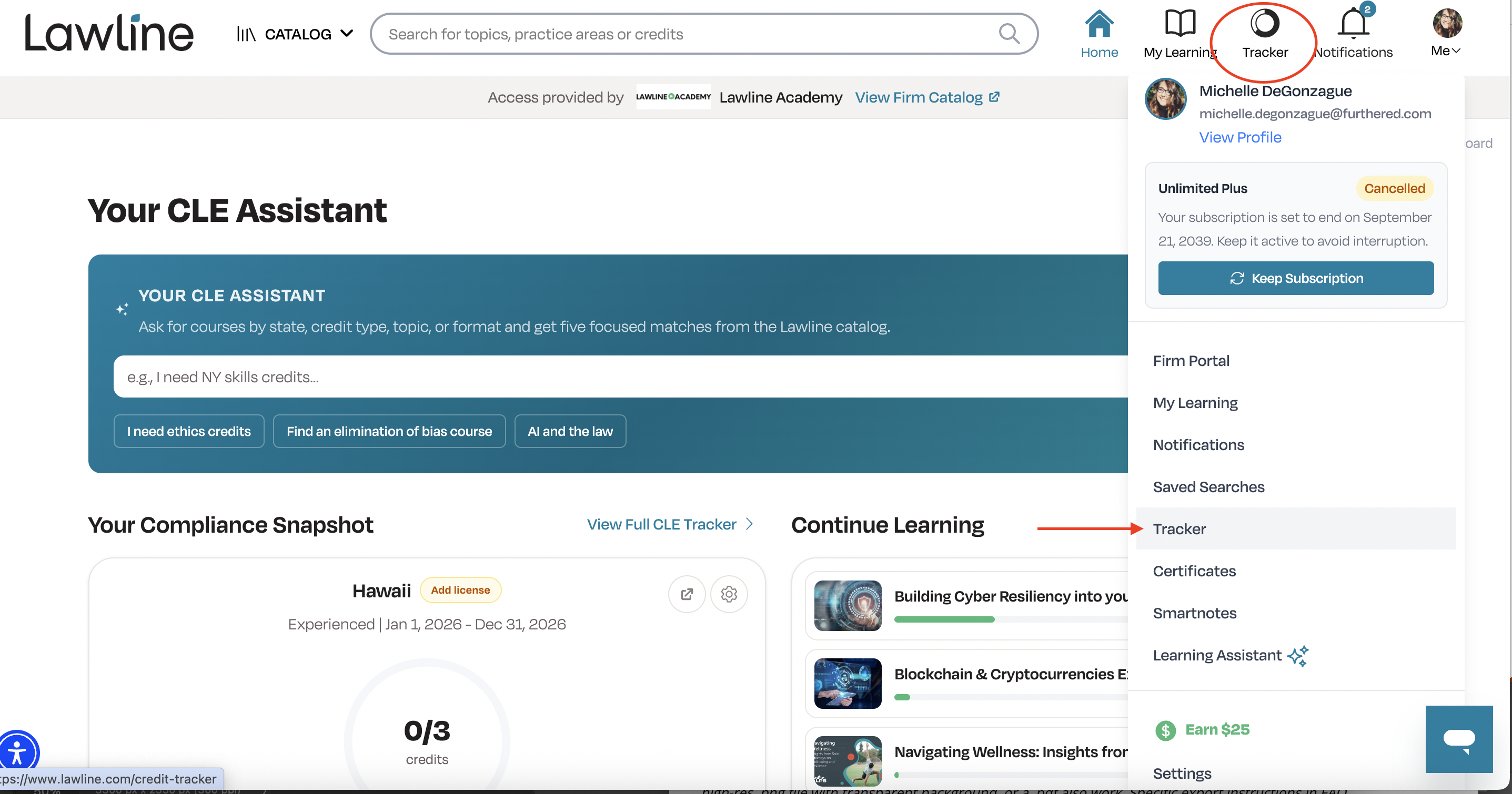Open the Notifications bell icon
1512x794 pixels.
coord(1354,24)
